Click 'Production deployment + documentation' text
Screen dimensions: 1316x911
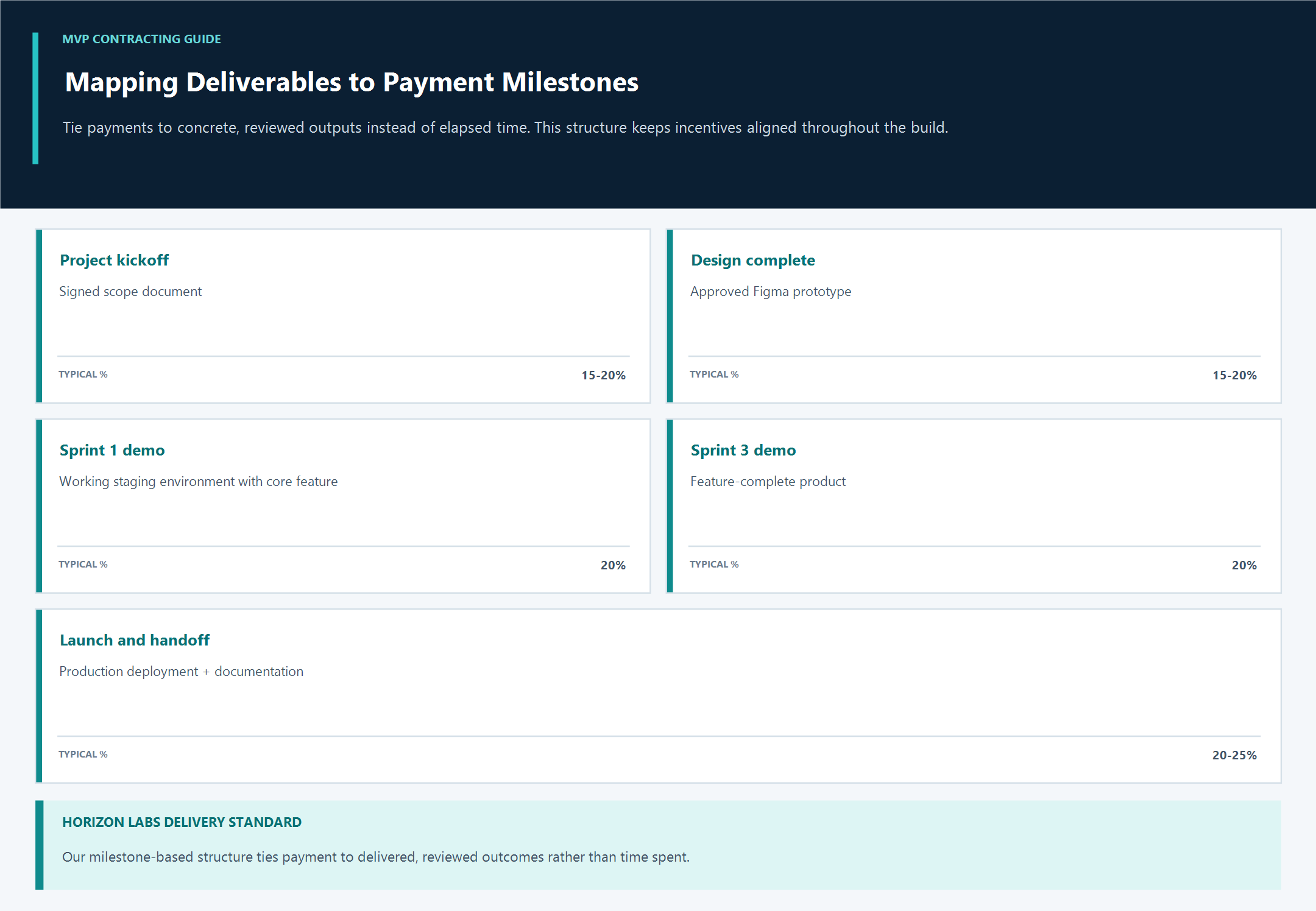click(181, 671)
